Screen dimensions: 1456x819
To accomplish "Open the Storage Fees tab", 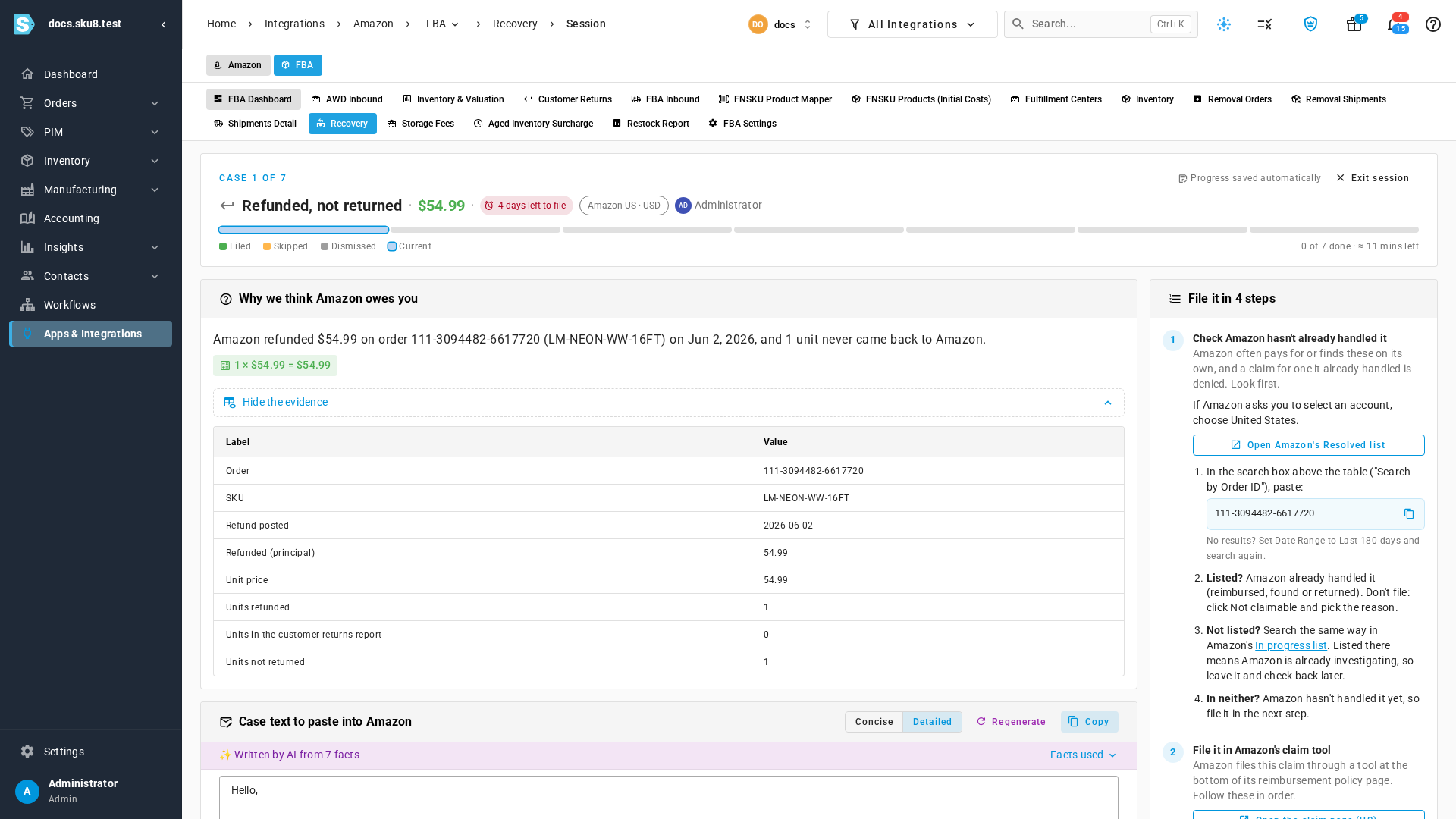I will click(x=420, y=124).
